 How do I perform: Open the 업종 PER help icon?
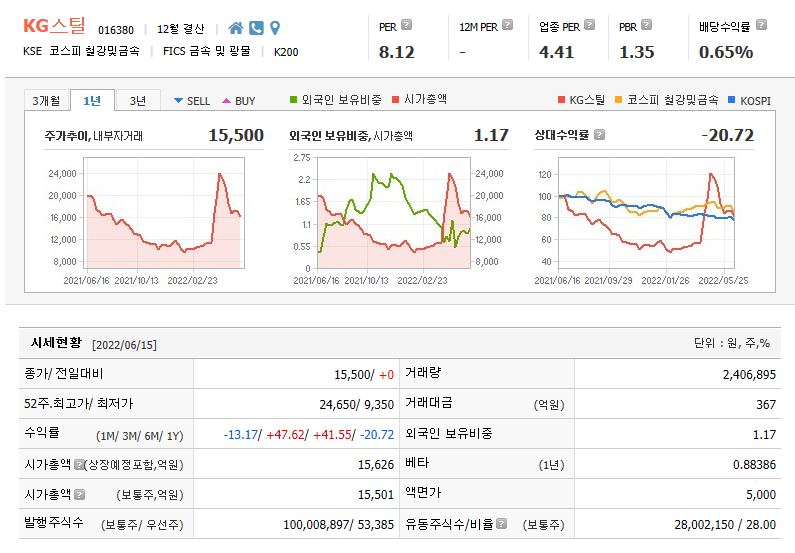point(589,24)
